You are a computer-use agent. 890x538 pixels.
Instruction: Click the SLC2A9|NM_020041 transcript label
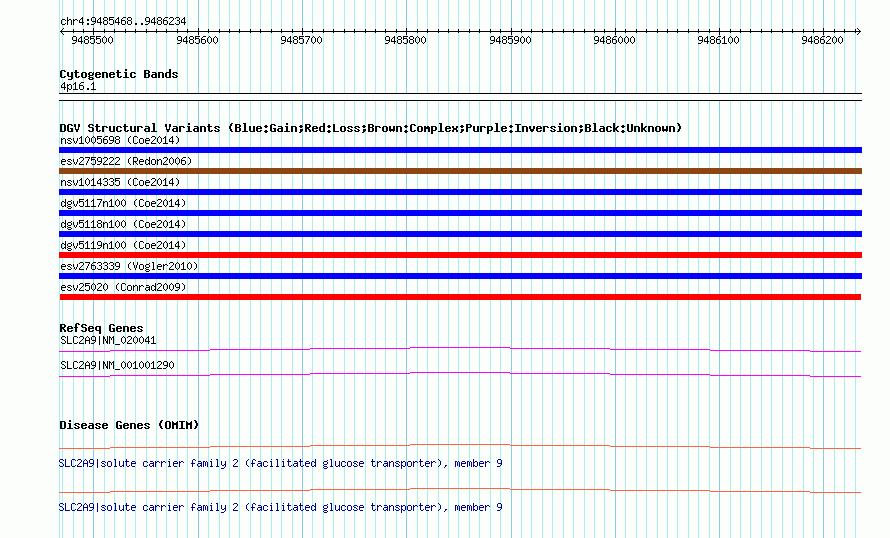point(108,341)
